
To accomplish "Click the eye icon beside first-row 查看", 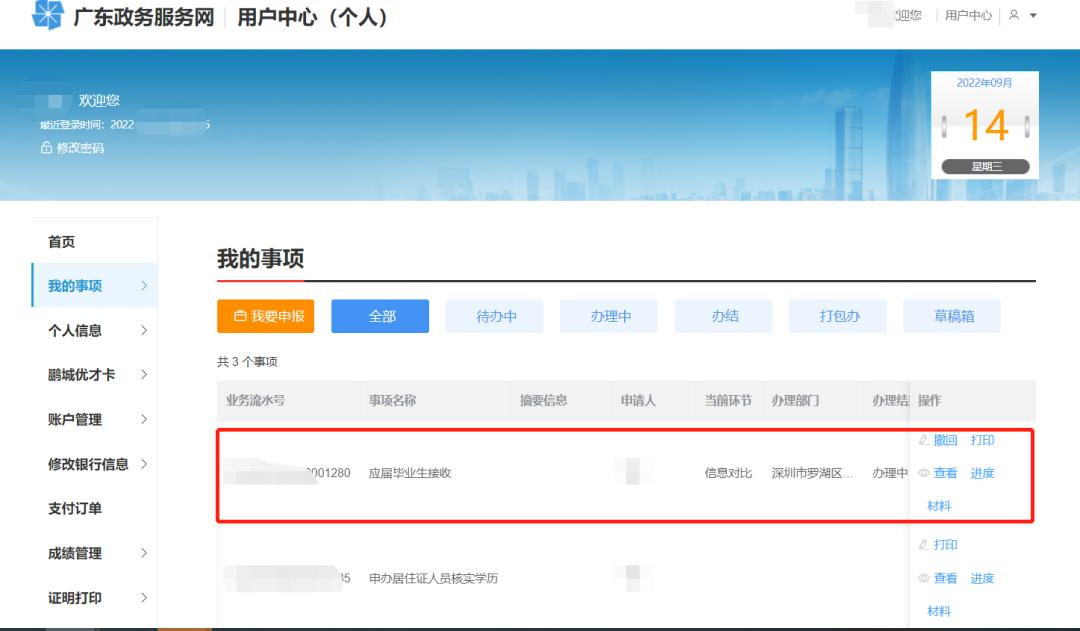I will click(x=925, y=473).
